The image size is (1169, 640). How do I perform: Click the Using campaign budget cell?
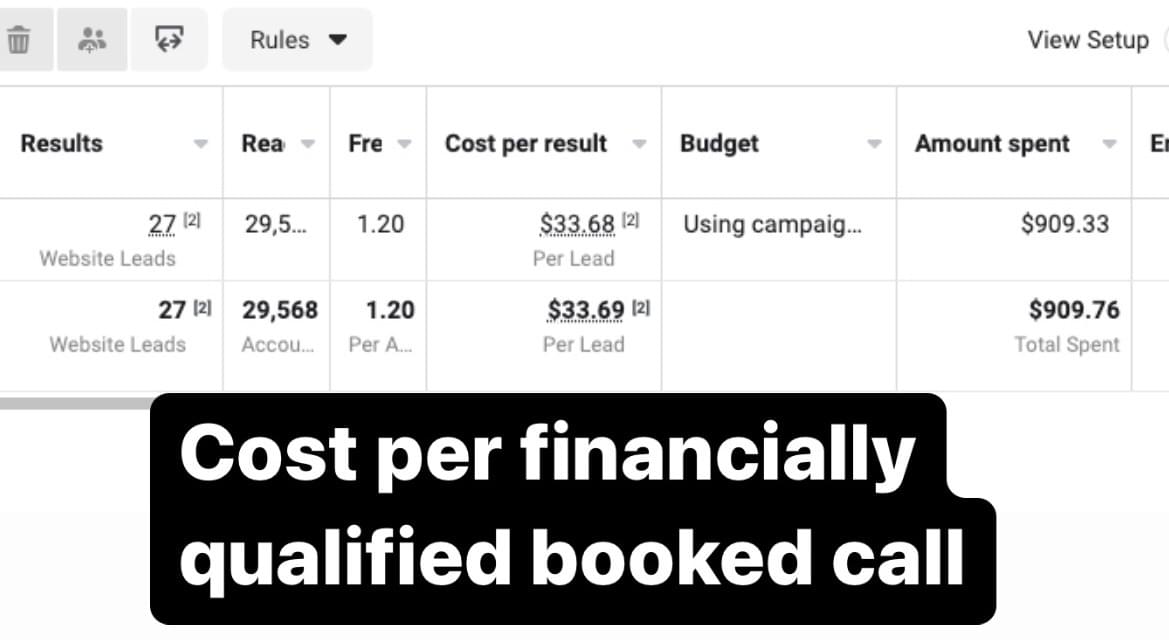pyautogui.click(x=772, y=224)
